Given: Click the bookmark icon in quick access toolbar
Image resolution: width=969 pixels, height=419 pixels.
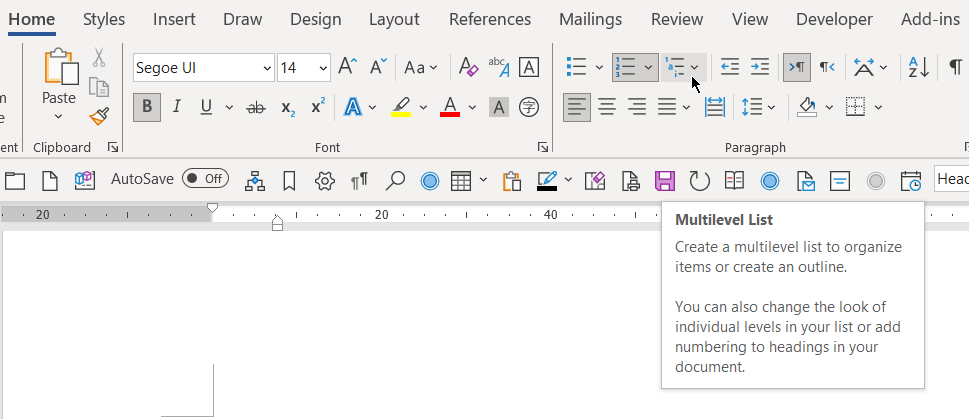Looking at the screenshot, I should 289,180.
